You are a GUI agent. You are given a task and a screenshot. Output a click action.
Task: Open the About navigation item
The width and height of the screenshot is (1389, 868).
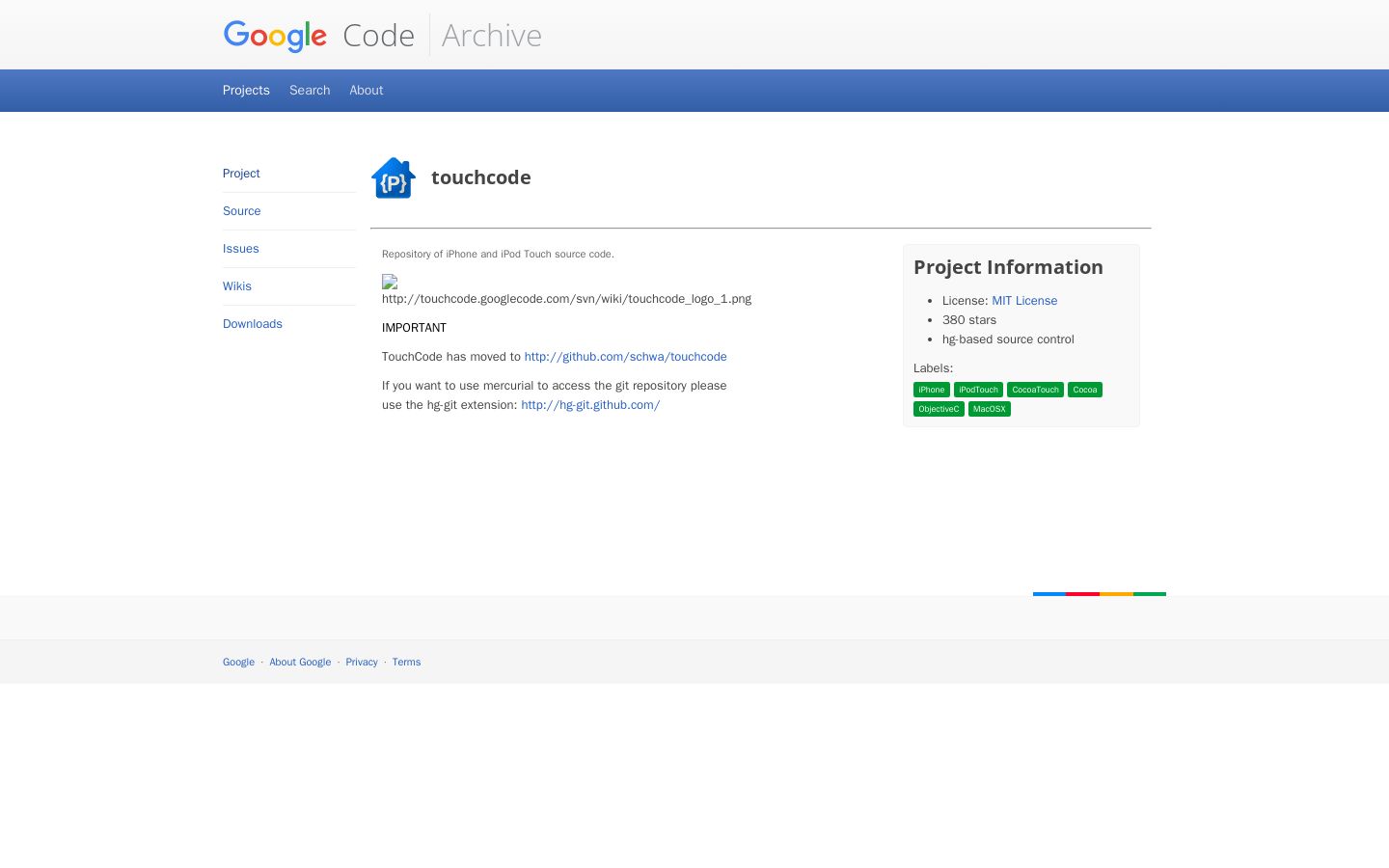pos(367,90)
